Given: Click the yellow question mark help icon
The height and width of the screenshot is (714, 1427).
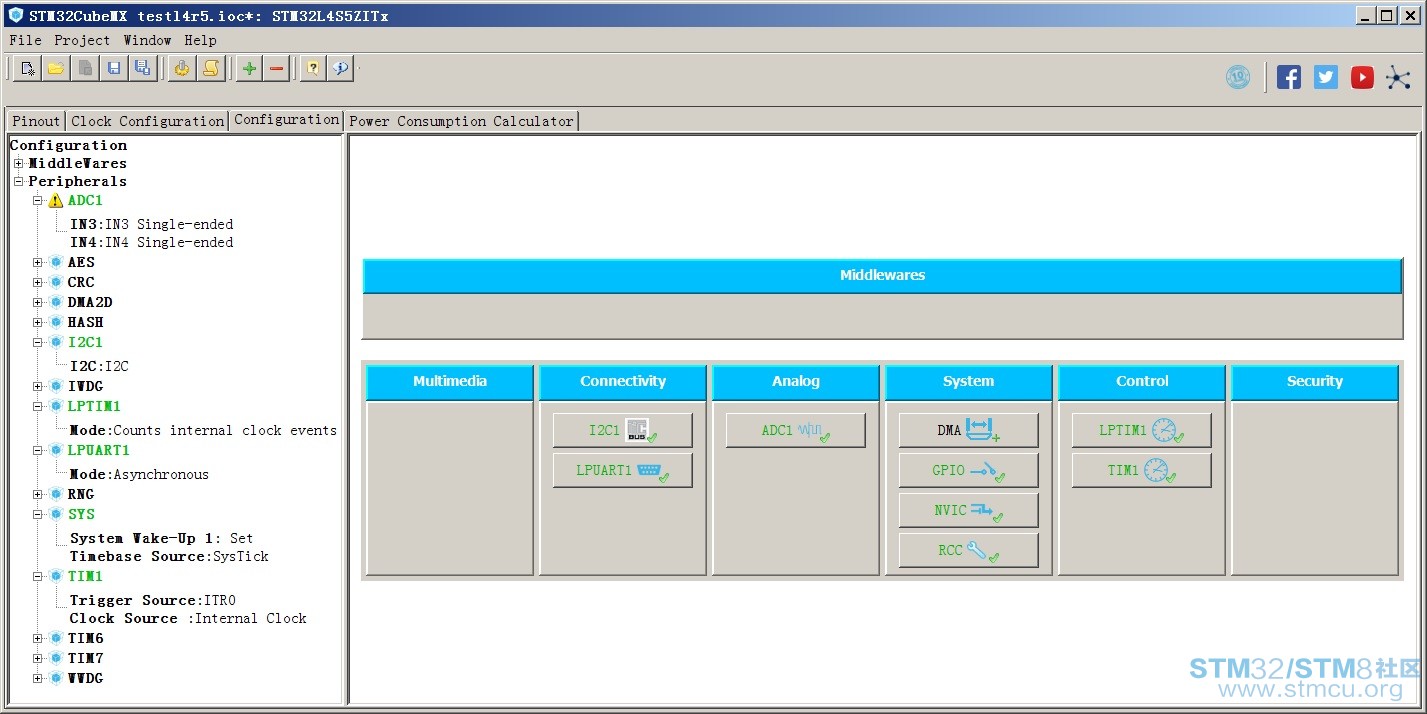Looking at the screenshot, I should click(x=313, y=68).
